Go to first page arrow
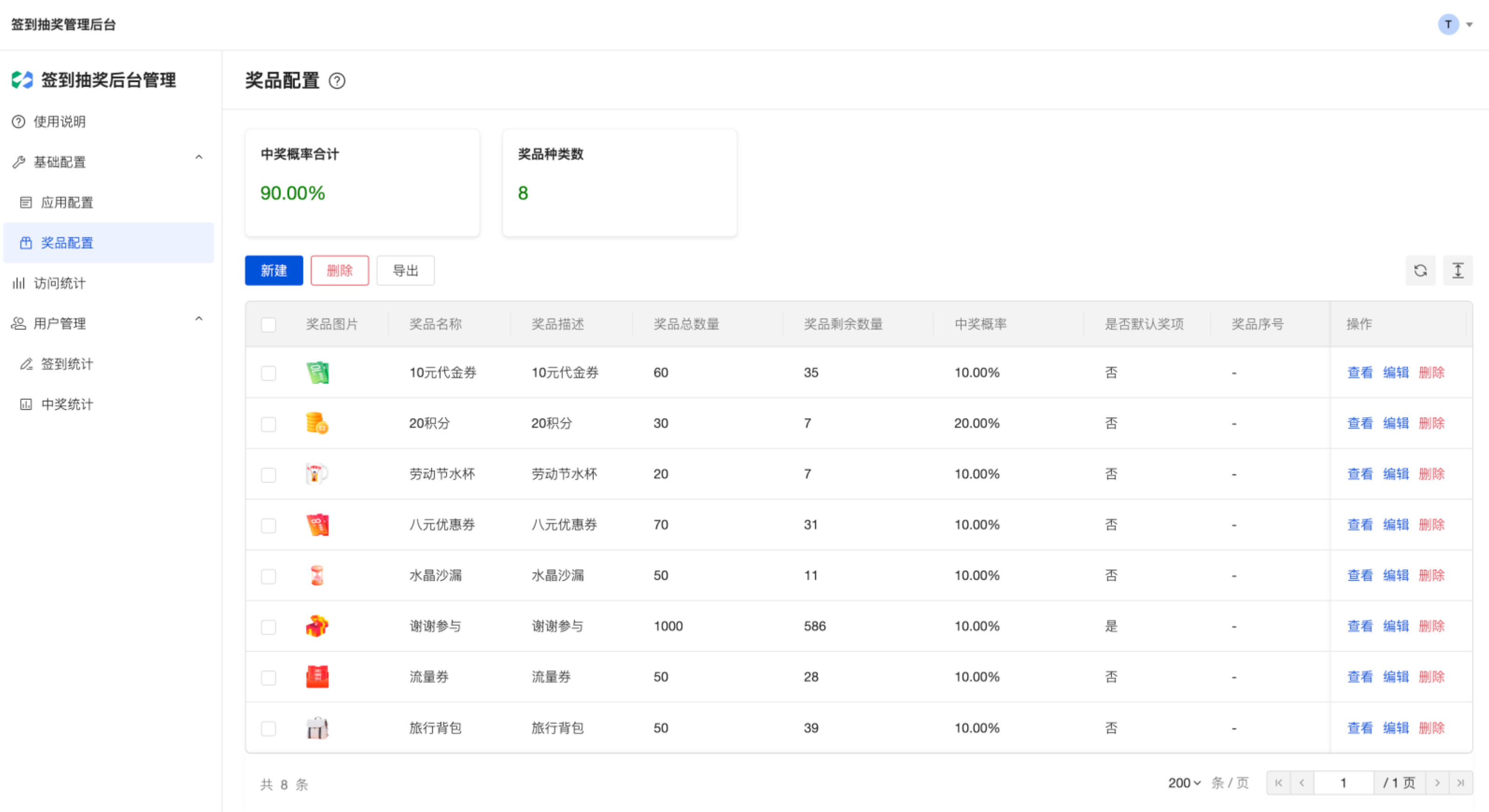1489x812 pixels. click(1278, 783)
